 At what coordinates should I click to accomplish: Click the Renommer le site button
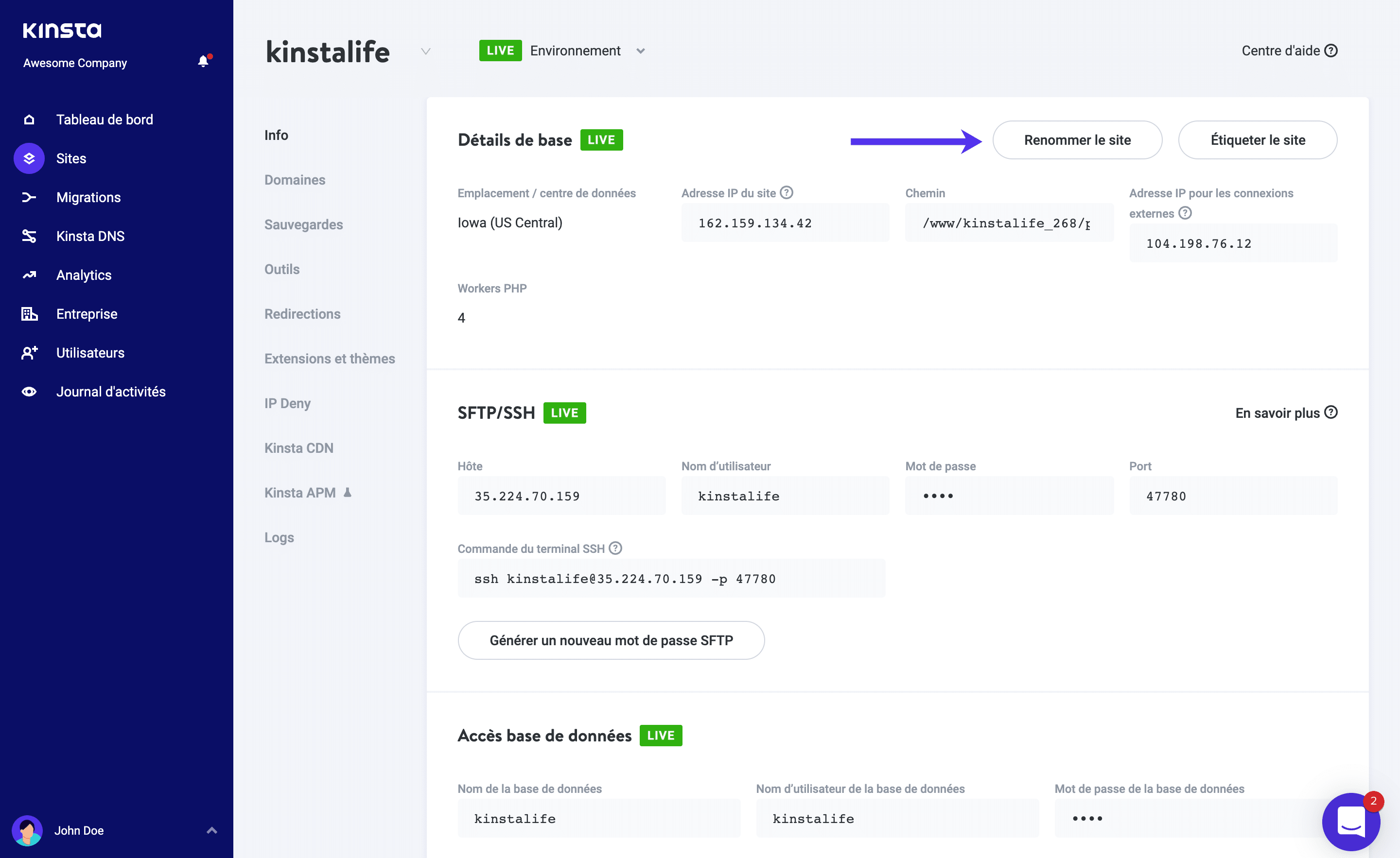coord(1077,140)
